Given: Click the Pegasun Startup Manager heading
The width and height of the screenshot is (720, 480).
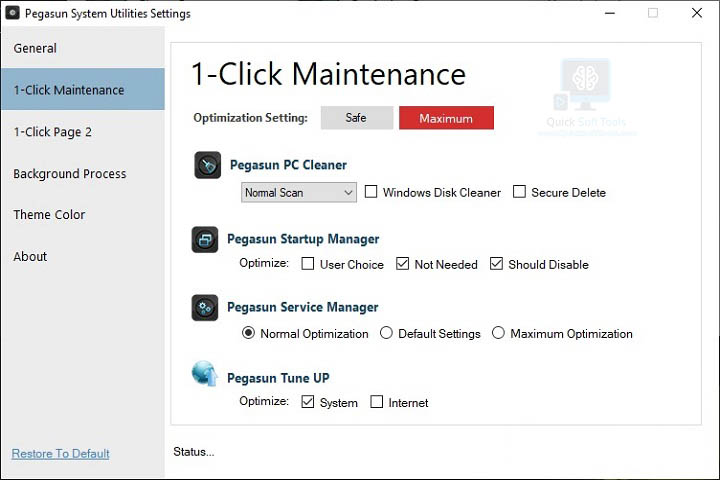Looking at the screenshot, I should click(303, 239).
